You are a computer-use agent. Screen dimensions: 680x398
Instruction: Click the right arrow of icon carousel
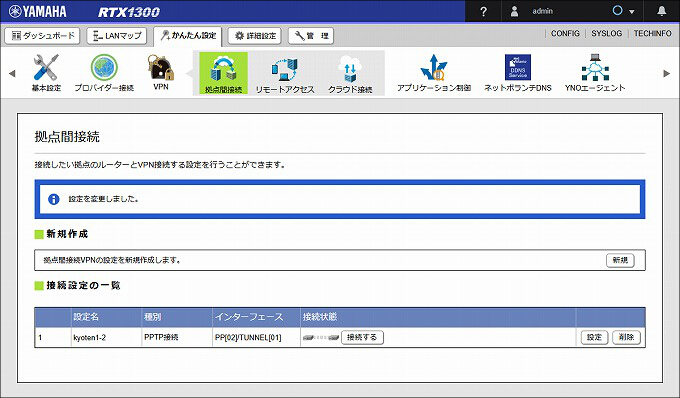[x=667, y=73]
